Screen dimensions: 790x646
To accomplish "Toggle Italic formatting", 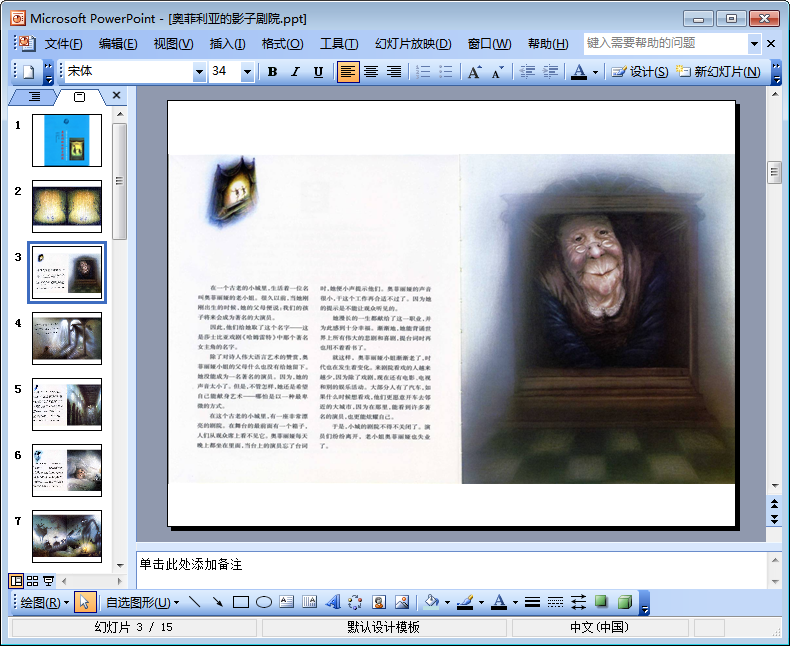I will coord(295,72).
